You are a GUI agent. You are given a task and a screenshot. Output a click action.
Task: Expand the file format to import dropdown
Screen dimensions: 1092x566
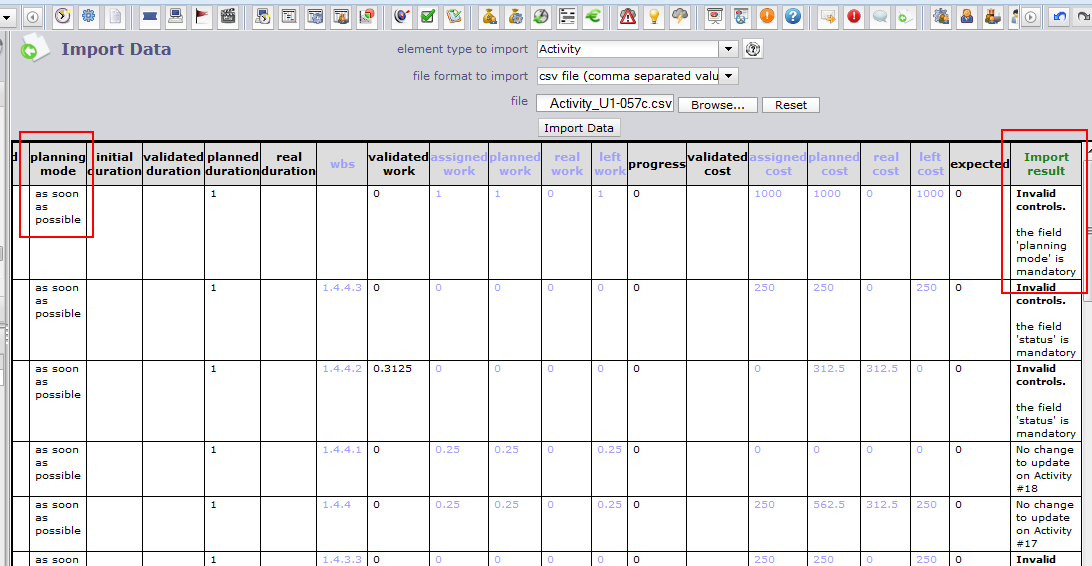coord(728,76)
